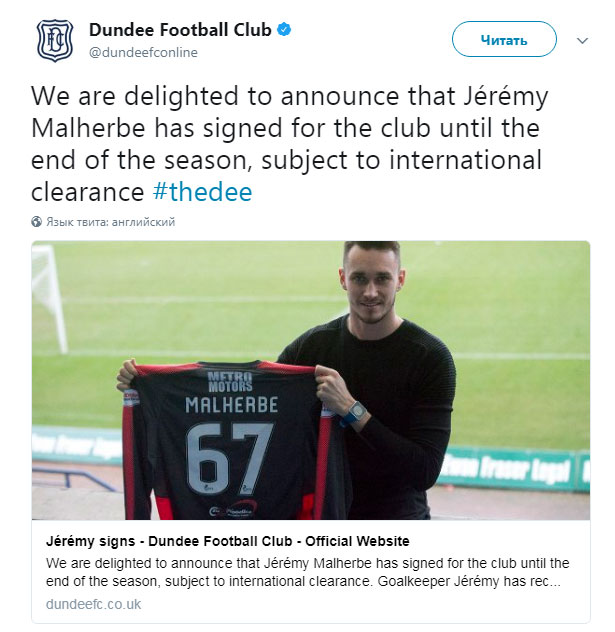This screenshot has height=632, width=615.
Task: Click the Читать follow button
Action: coord(504,40)
